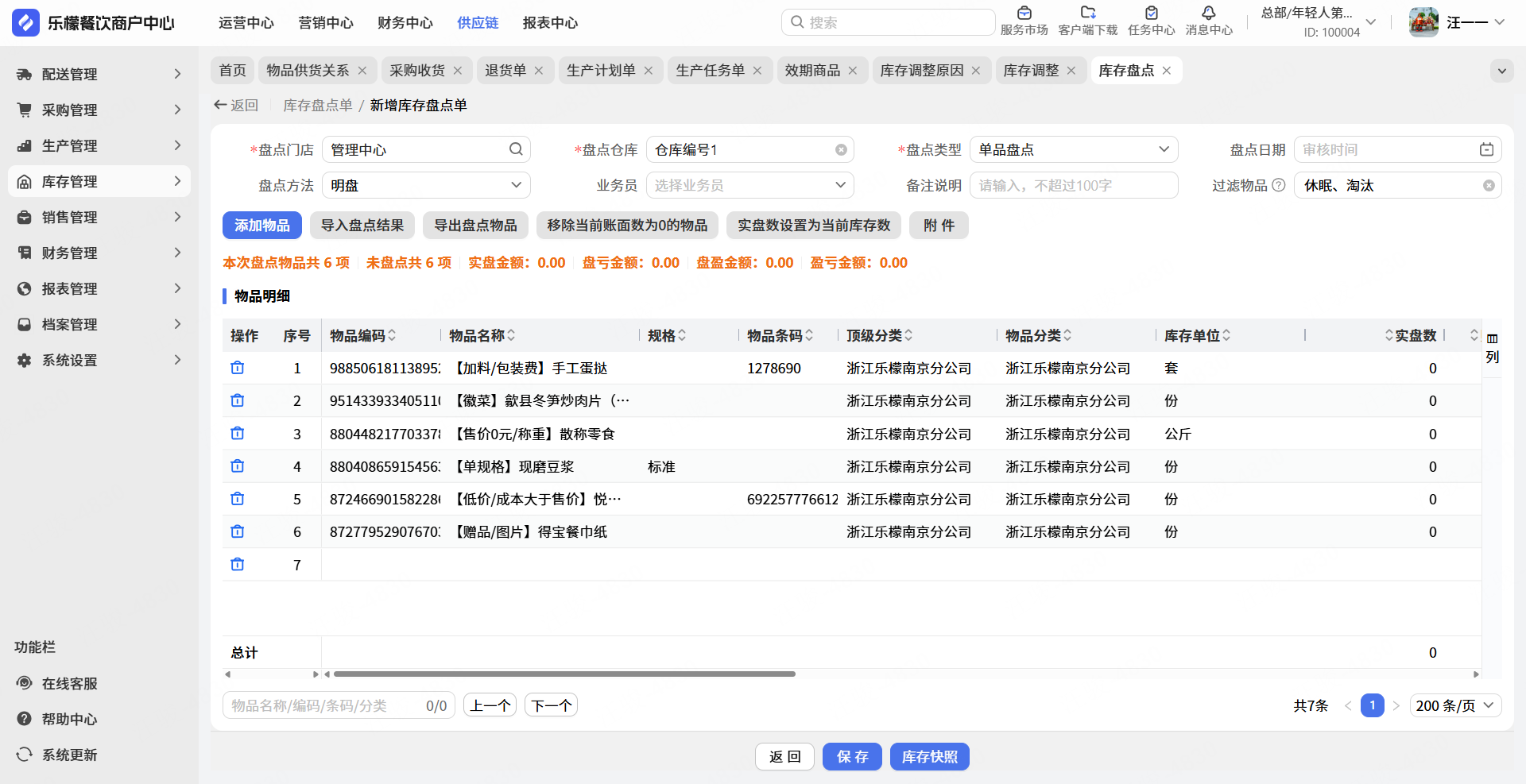The width and height of the screenshot is (1526, 784).
Task: Click the 客户端下载 download icon
Action: click(x=1087, y=14)
